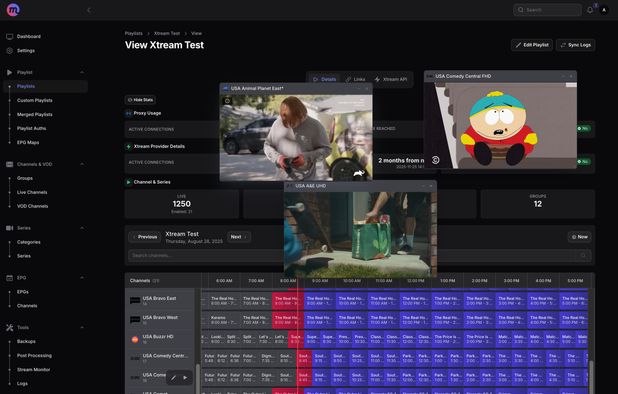Viewport: 618px width, 394px height.
Task: Open Logs in the sidebar
Action: 22,383
